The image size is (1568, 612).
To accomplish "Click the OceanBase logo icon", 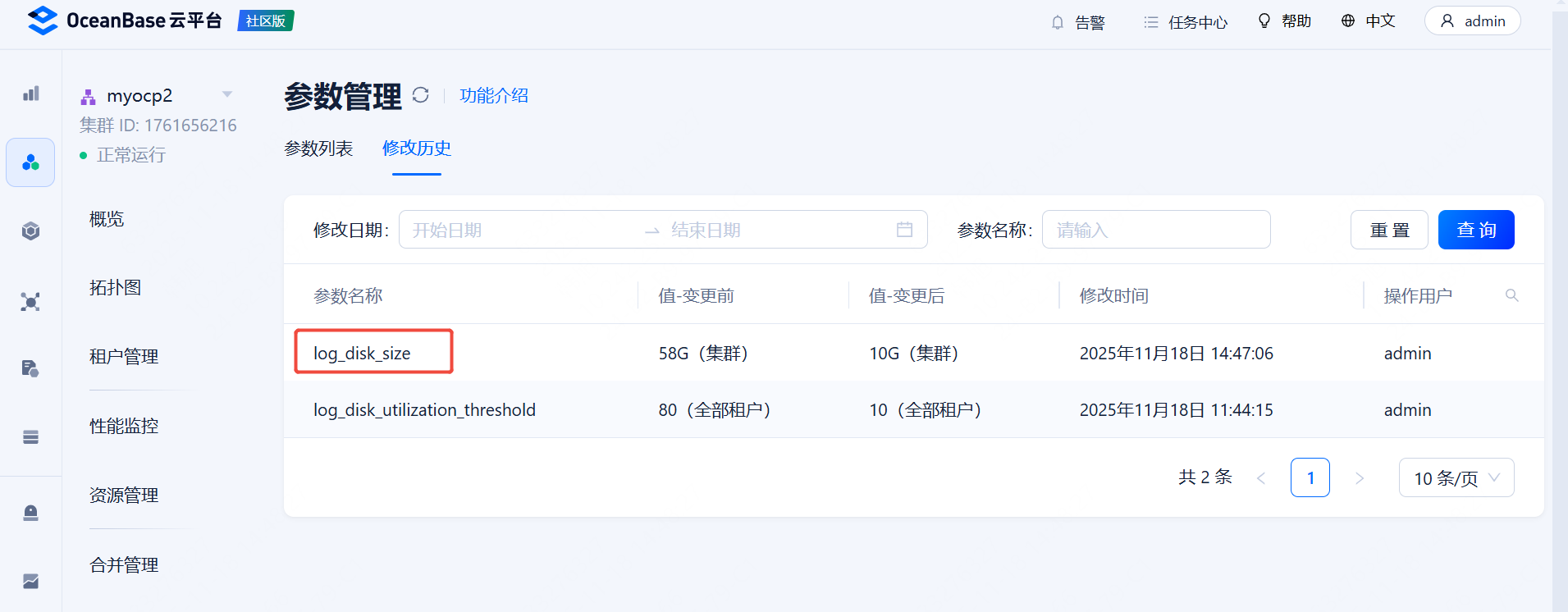I will (x=43, y=21).
